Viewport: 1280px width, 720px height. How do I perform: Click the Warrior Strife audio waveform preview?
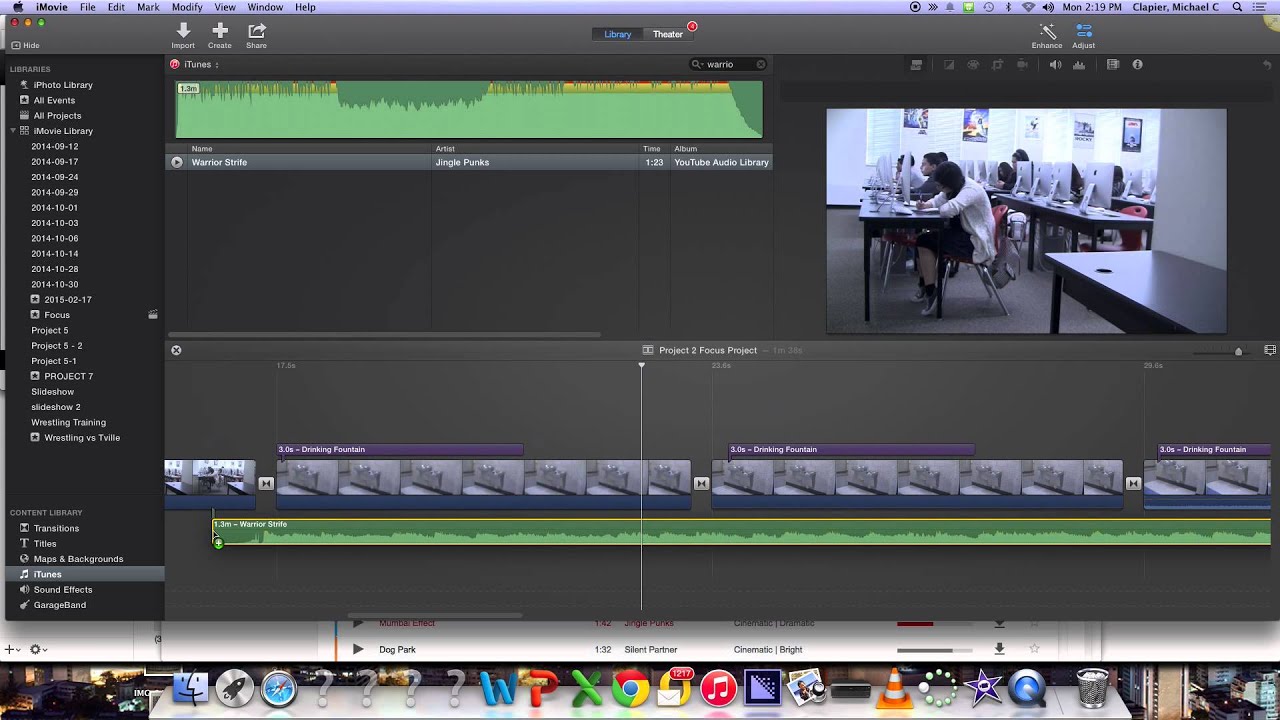469,109
